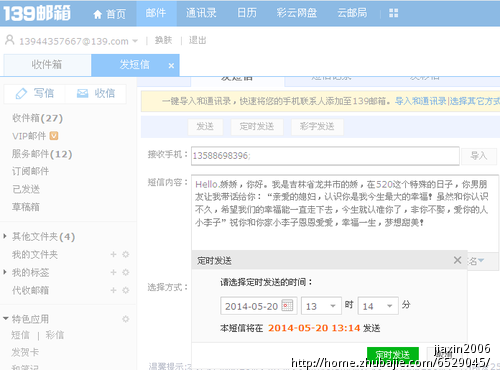500x370 pixels.
Task: Click the 选择其它方式 link in the banner
Action: (474, 101)
